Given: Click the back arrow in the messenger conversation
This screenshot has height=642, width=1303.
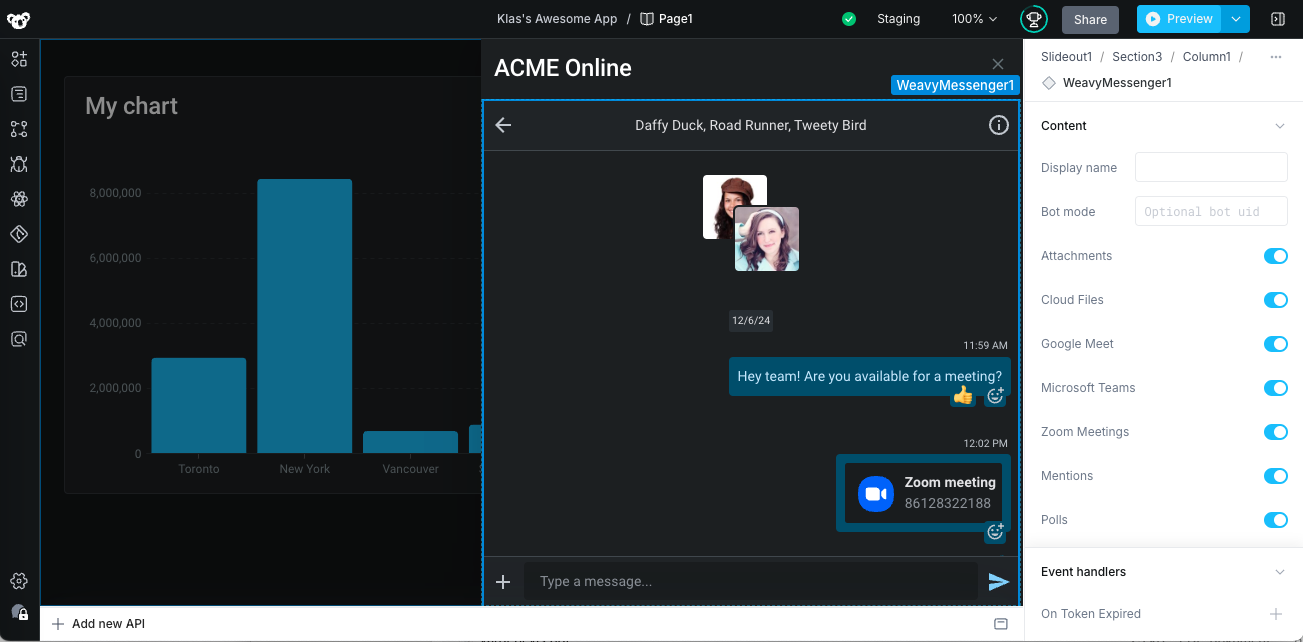Looking at the screenshot, I should click(x=503, y=125).
